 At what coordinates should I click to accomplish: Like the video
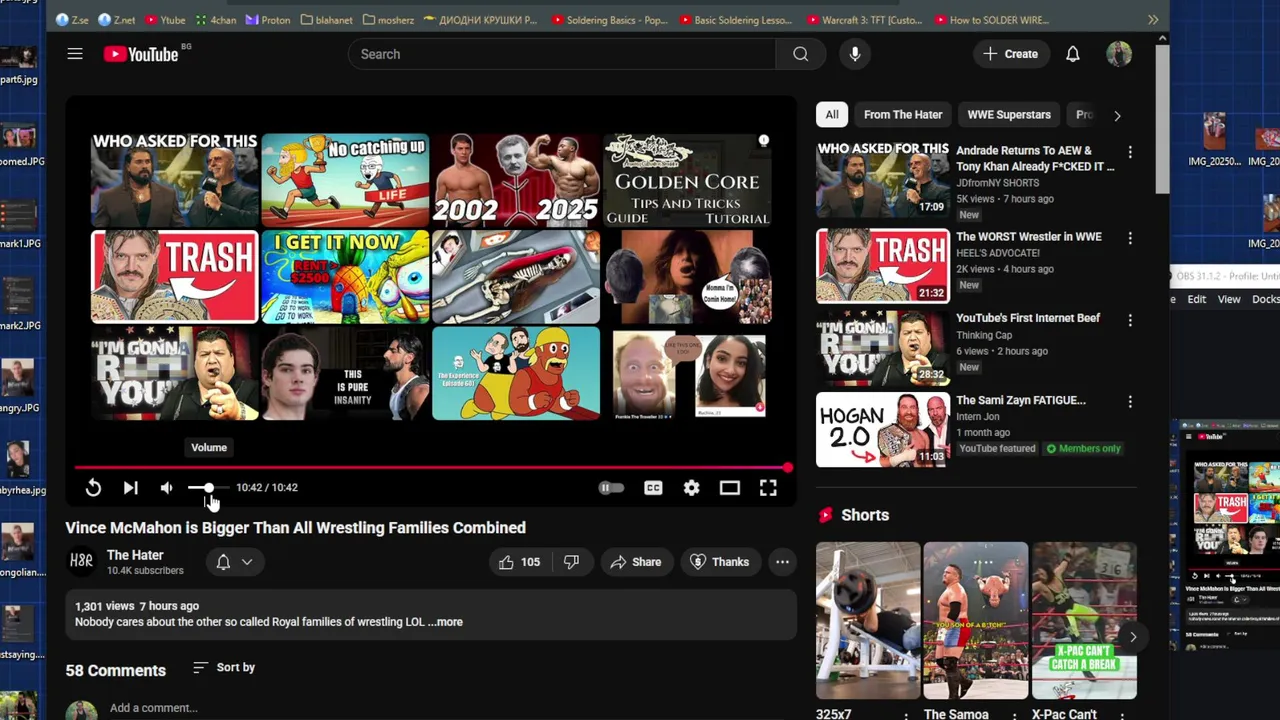[x=520, y=562]
